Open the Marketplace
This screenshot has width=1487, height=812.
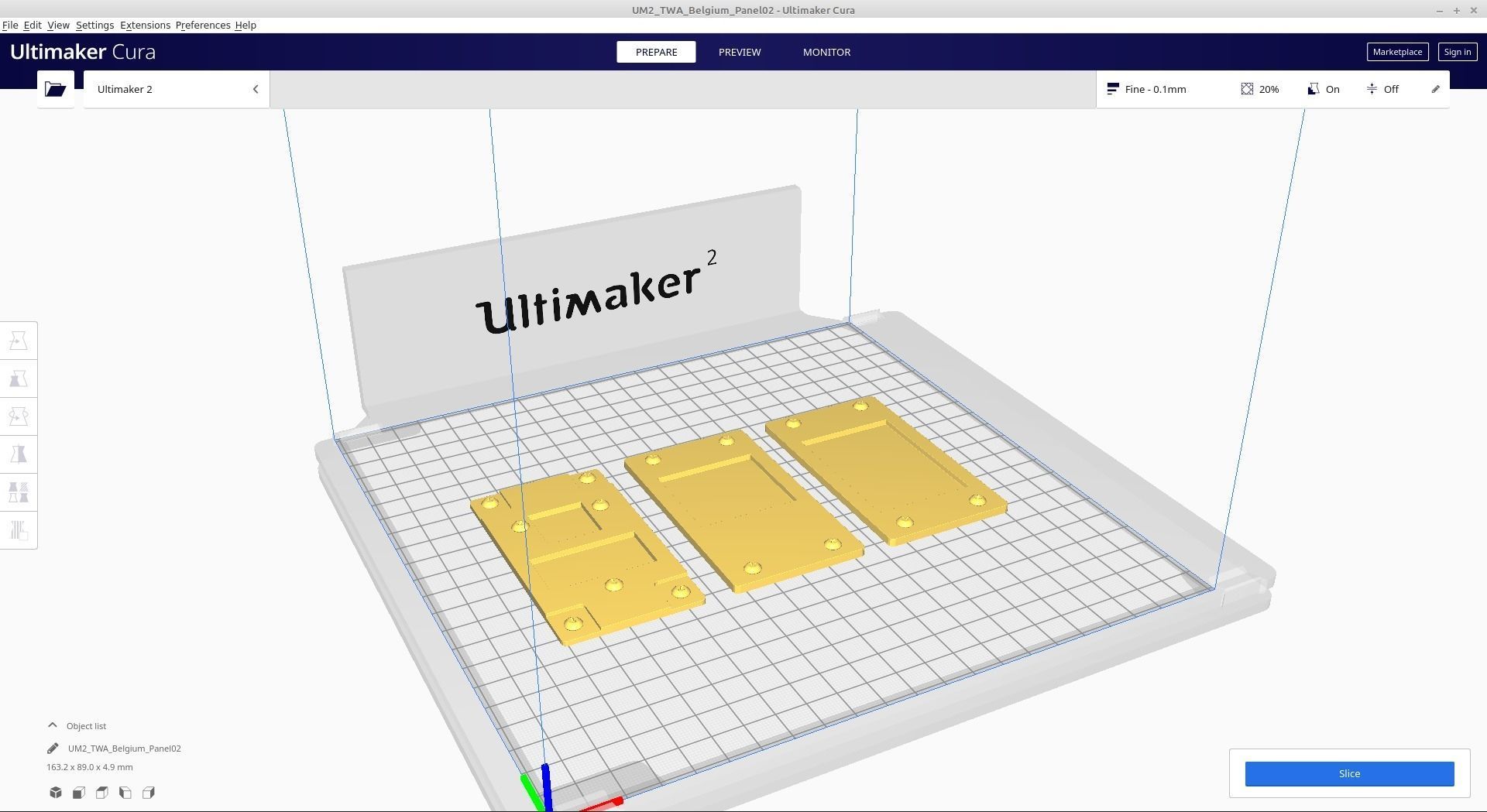click(x=1397, y=52)
